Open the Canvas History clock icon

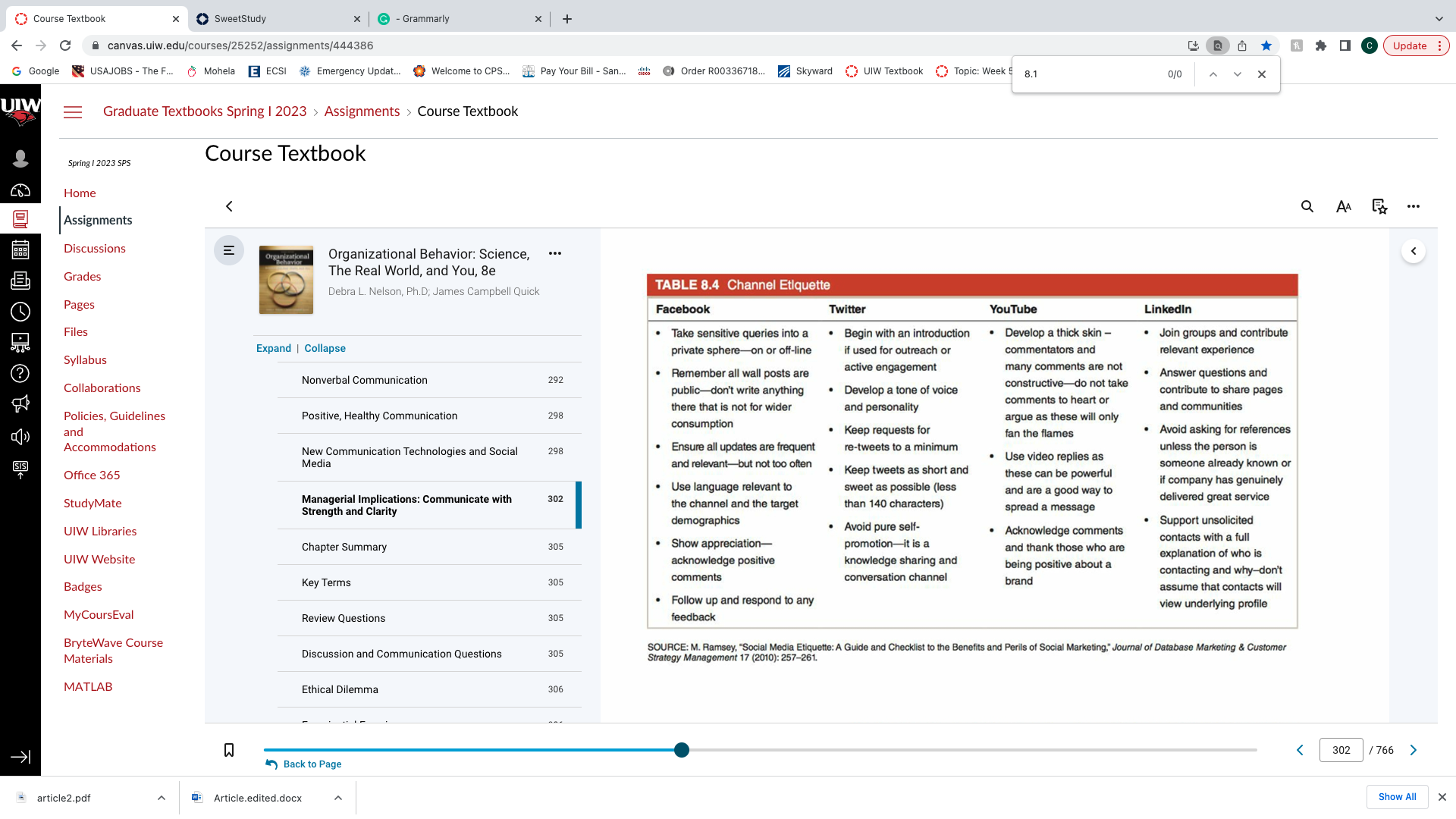(x=20, y=312)
